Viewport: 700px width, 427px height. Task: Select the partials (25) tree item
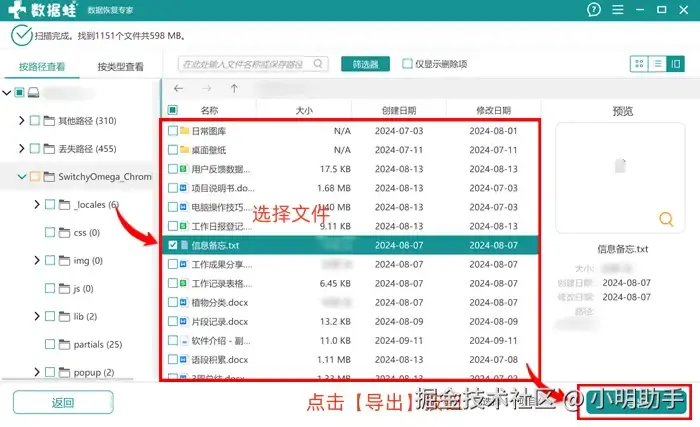click(x=98, y=344)
